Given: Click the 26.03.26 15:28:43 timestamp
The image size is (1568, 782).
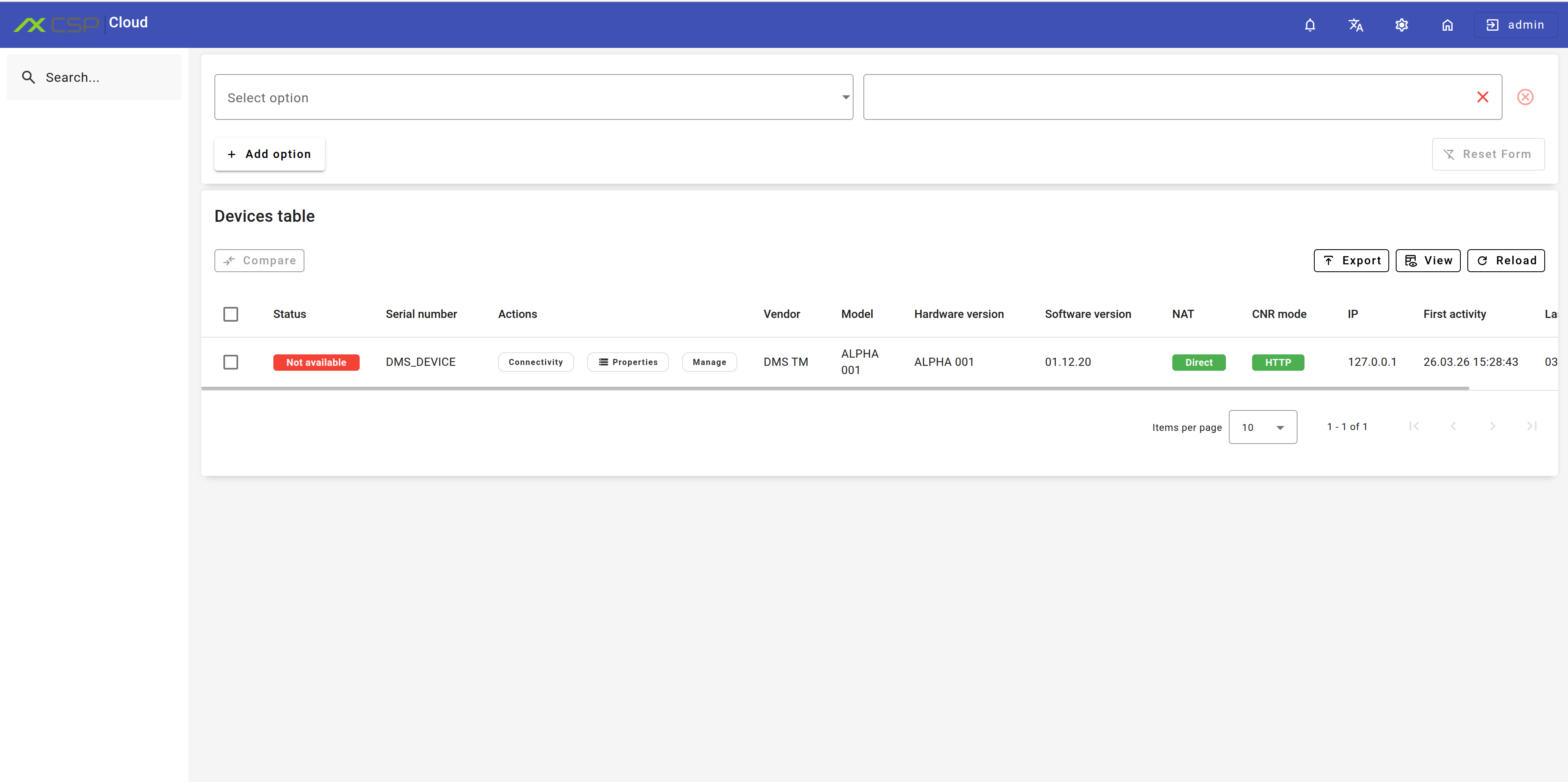Looking at the screenshot, I should pyautogui.click(x=1471, y=362).
